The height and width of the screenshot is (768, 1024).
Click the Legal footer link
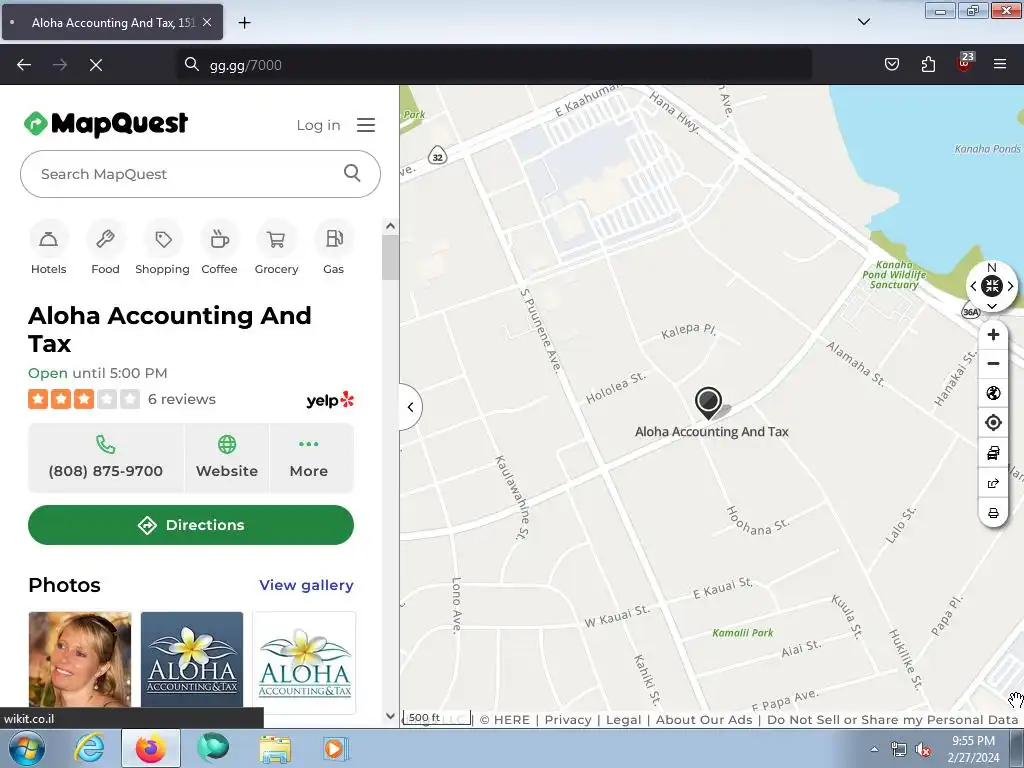click(624, 720)
